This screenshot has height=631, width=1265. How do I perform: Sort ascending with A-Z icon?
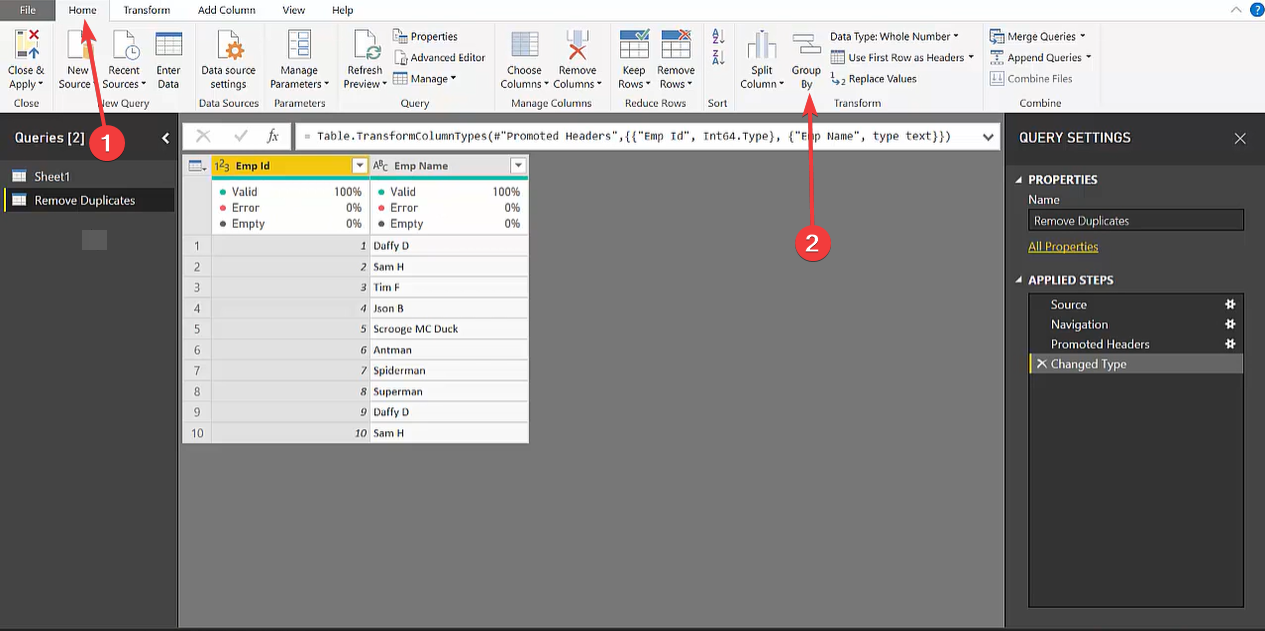[x=718, y=37]
